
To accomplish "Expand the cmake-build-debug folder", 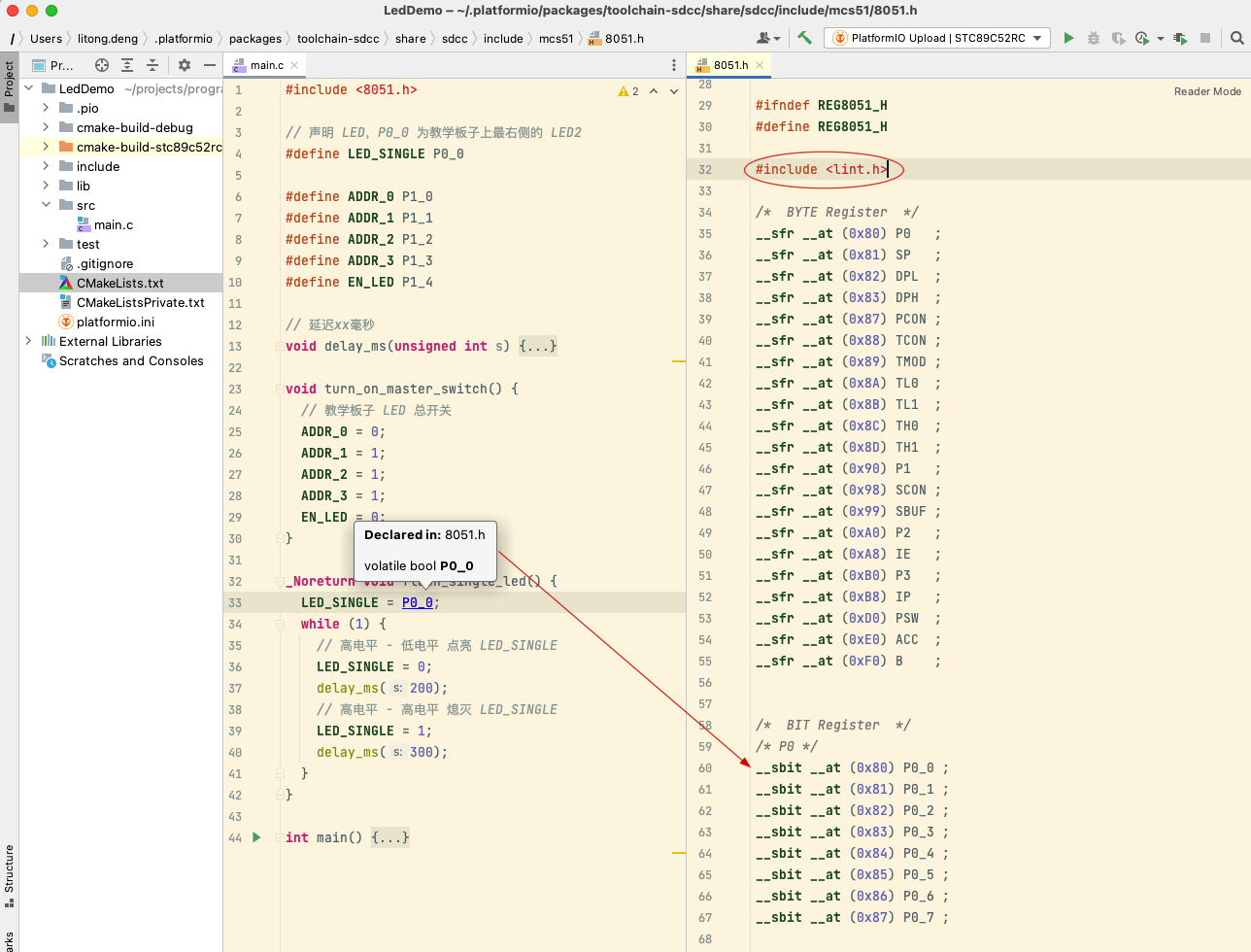I will click(x=46, y=127).
